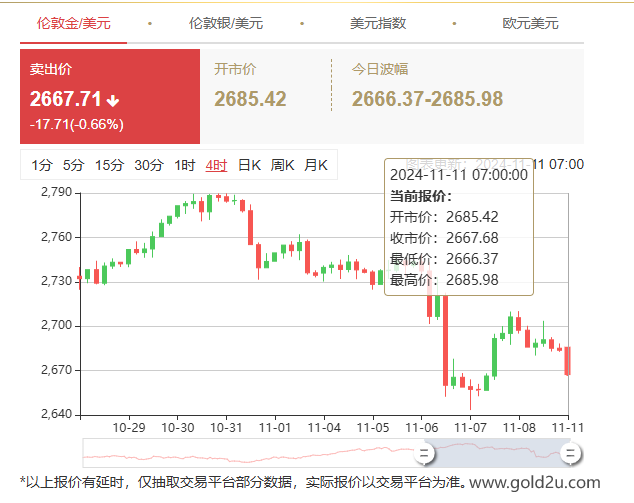Click the 2,640 y-axis label

(56, 414)
